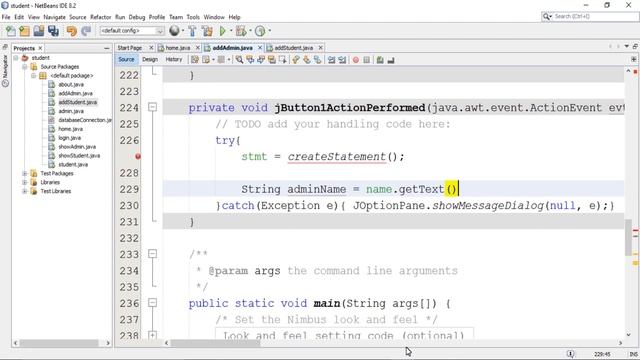Click the Save All toolbar icon

coord(53,31)
